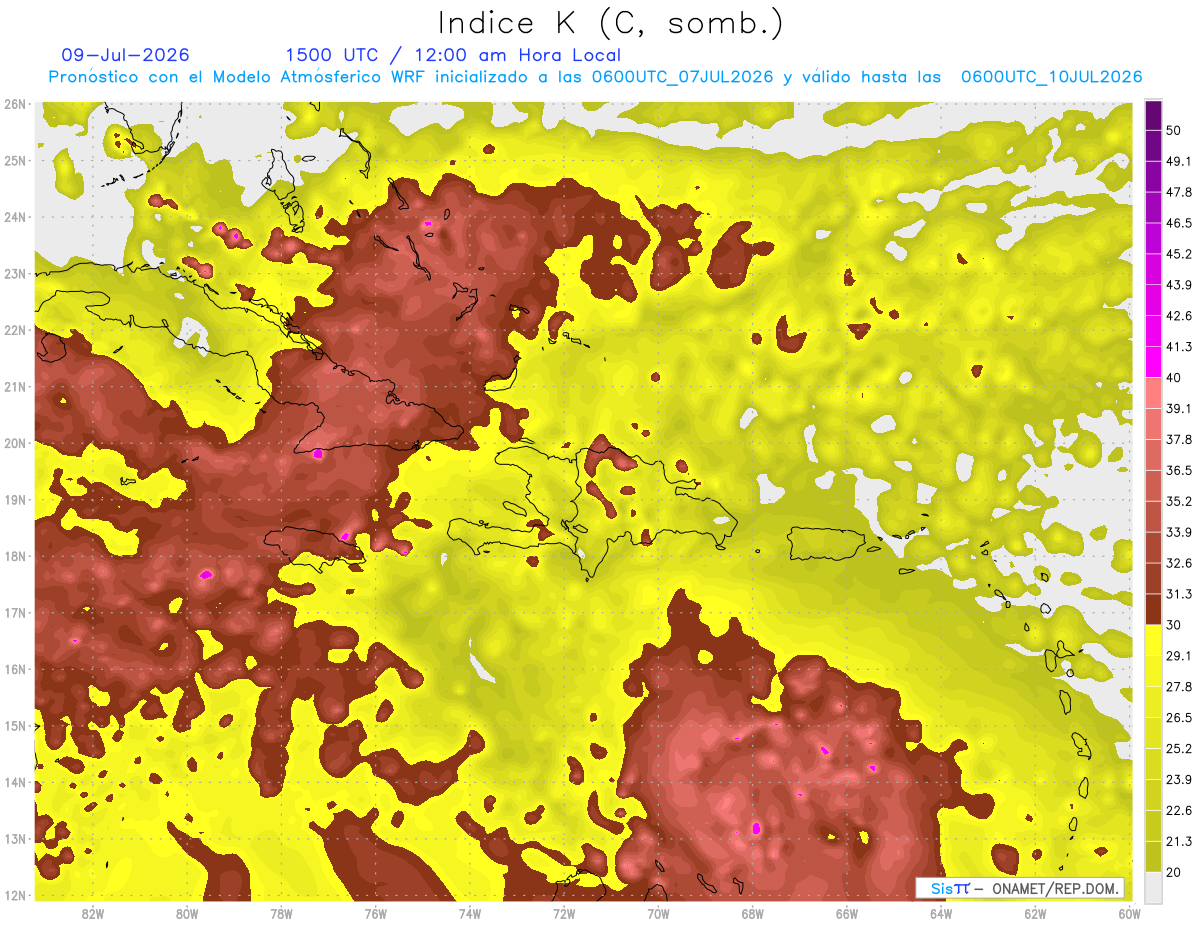Click the 72W longitude label
The width and height of the screenshot is (1200, 927).
tap(564, 913)
